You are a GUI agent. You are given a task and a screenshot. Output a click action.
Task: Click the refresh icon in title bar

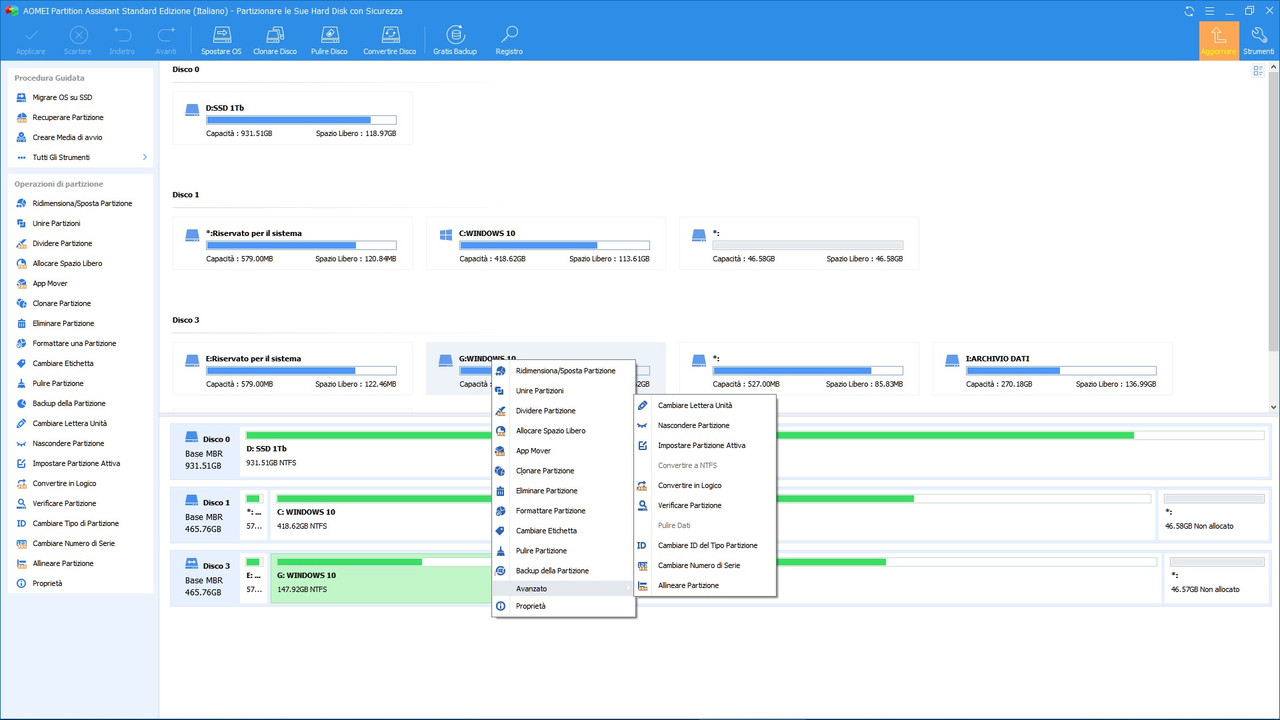coord(1188,10)
